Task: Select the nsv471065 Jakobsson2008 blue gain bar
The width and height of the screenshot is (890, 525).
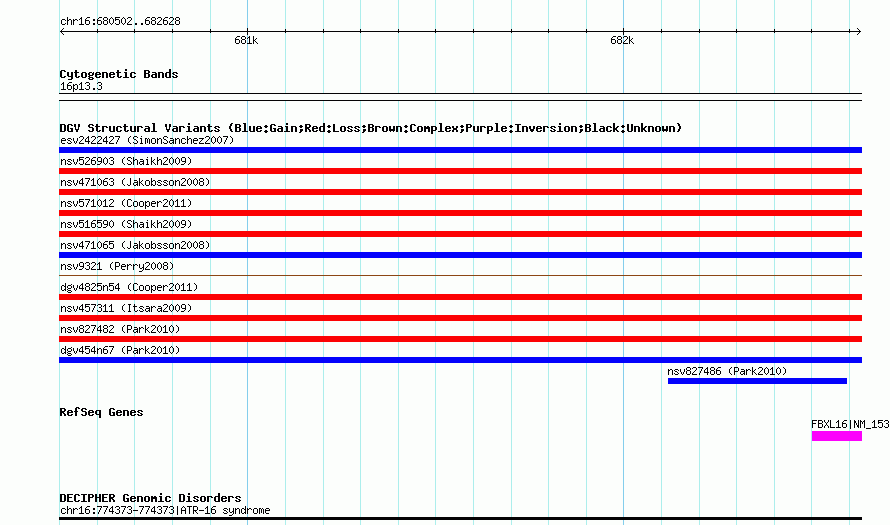Action: [x=460, y=255]
